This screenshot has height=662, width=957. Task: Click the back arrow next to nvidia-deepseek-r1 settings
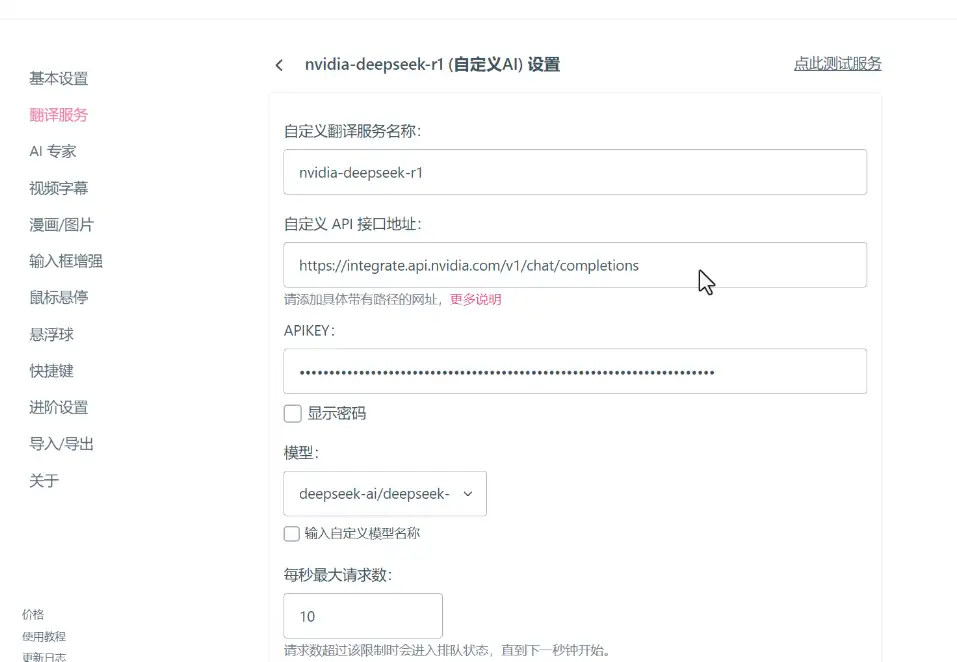coord(279,64)
